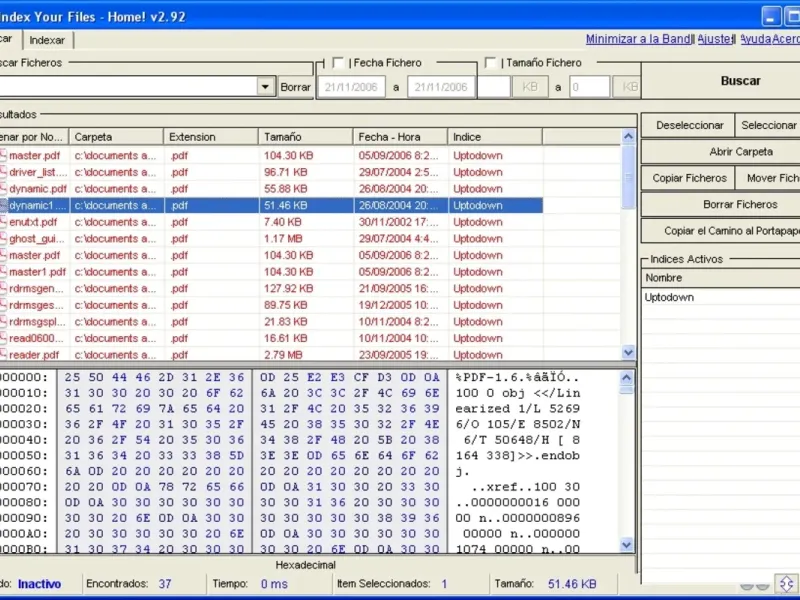This screenshot has height=600, width=800.
Task: Switch to the Indexar tab
Action: click(x=47, y=40)
